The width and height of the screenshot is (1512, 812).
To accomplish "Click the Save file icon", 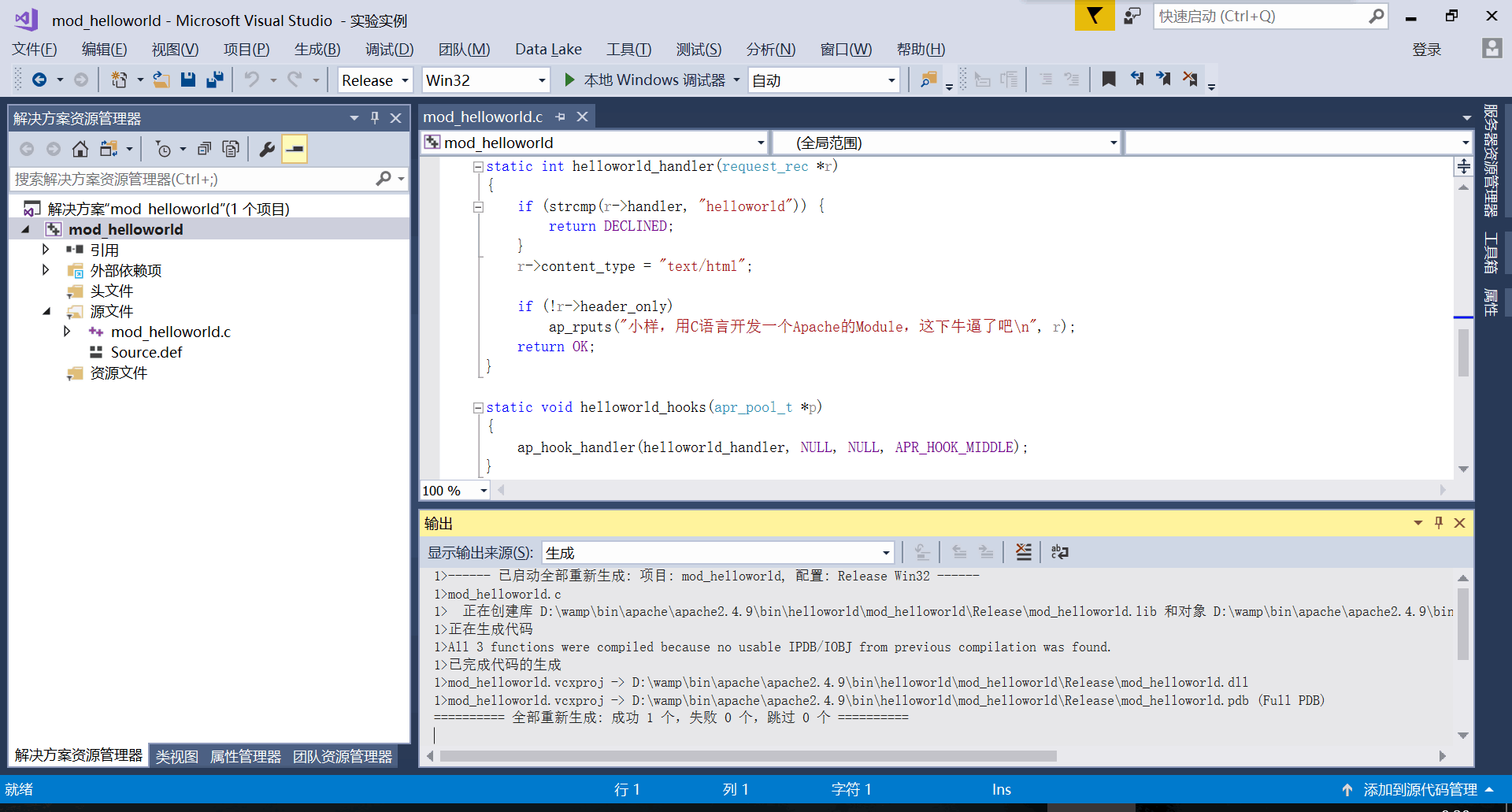I will pos(187,80).
